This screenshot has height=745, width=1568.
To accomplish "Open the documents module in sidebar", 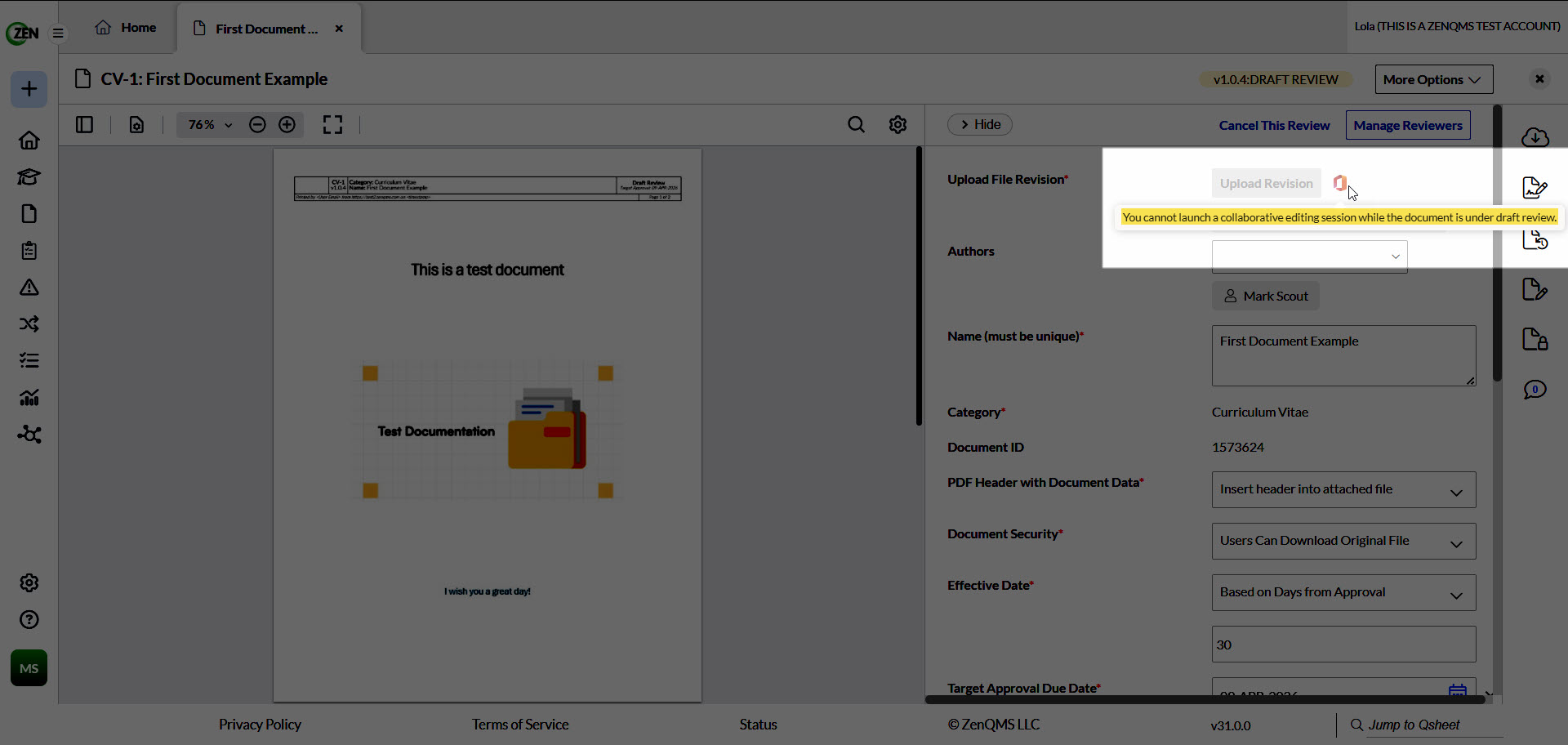I will point(29,214).
